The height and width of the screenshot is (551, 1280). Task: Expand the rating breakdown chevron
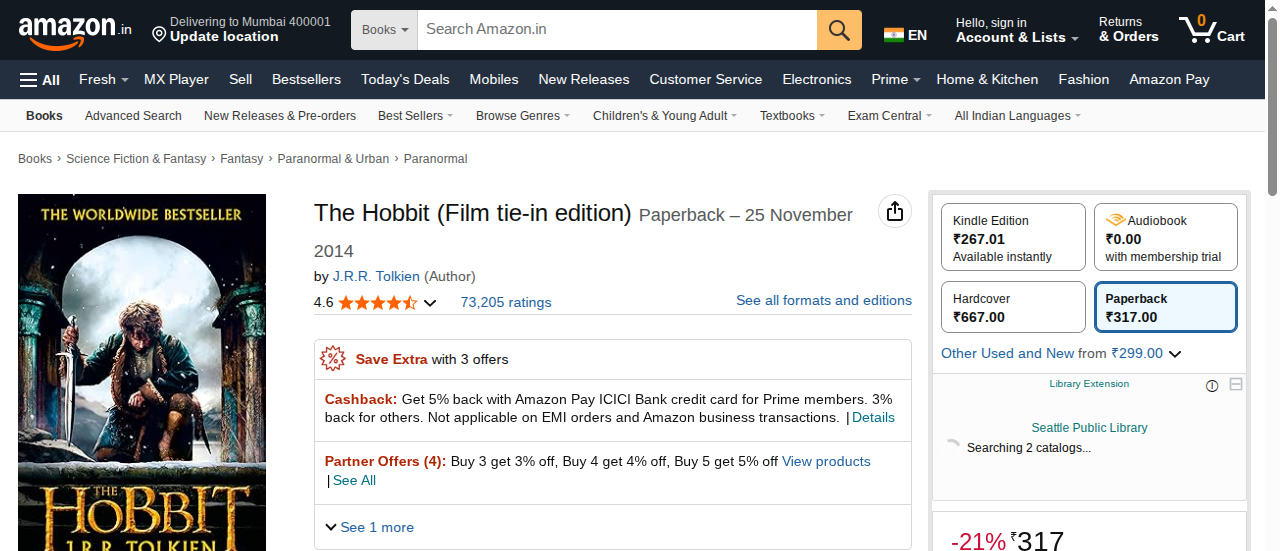pos(430,303)
